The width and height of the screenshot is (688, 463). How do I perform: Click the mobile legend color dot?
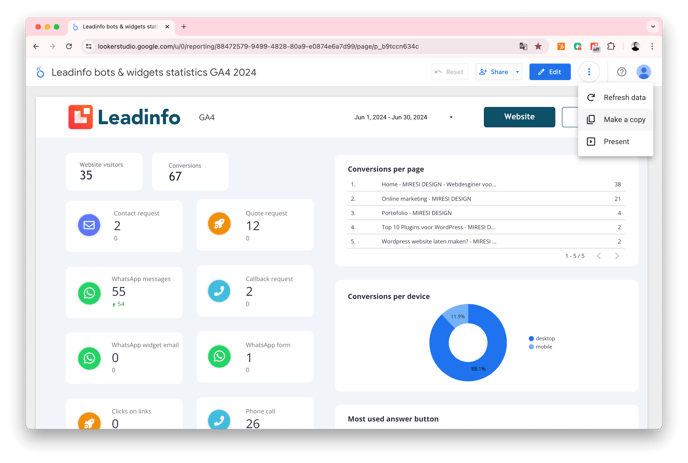531,347
